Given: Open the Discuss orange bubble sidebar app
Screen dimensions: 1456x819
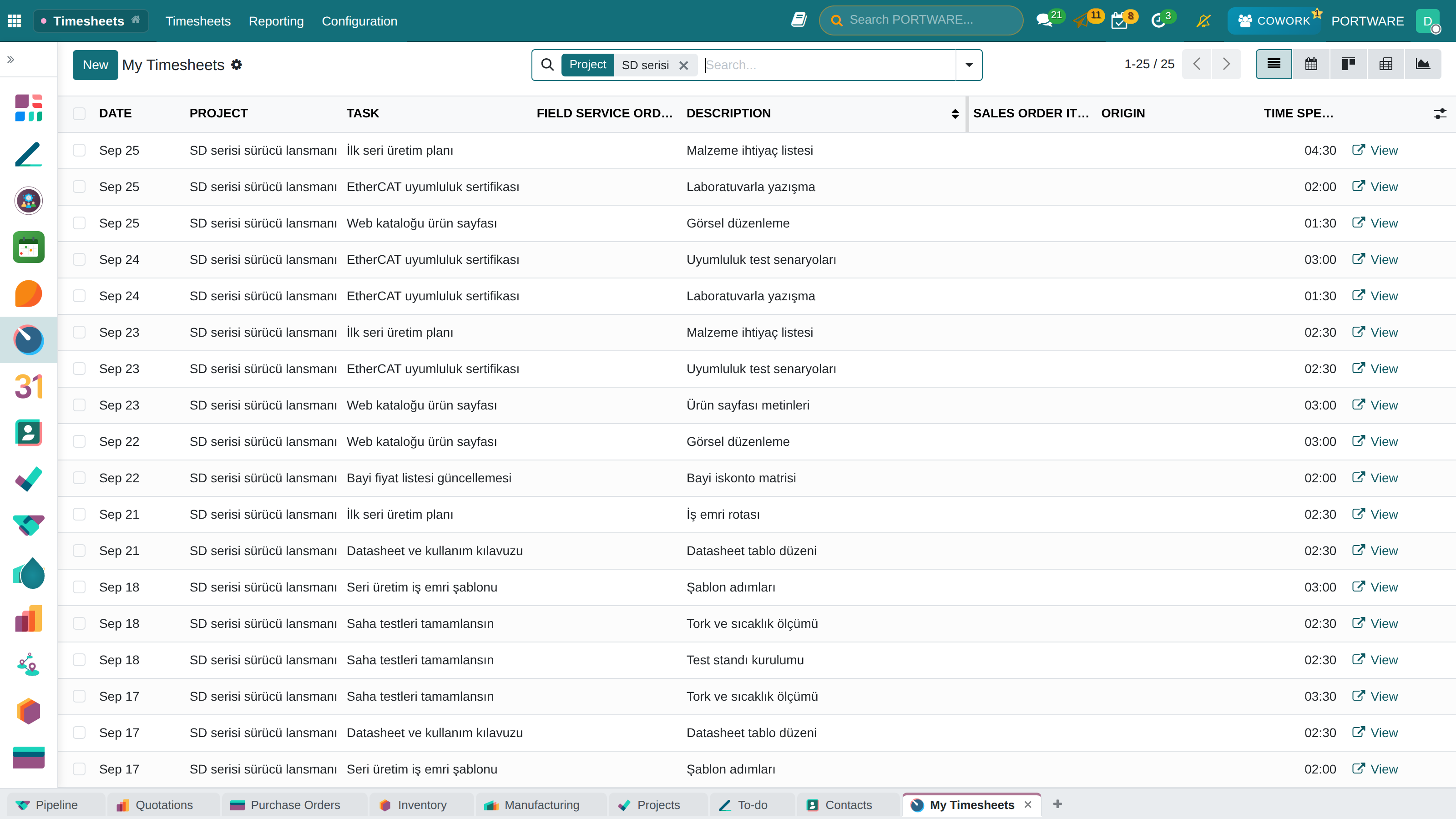Looking at the screenshot, I should [x=28, y=293].
